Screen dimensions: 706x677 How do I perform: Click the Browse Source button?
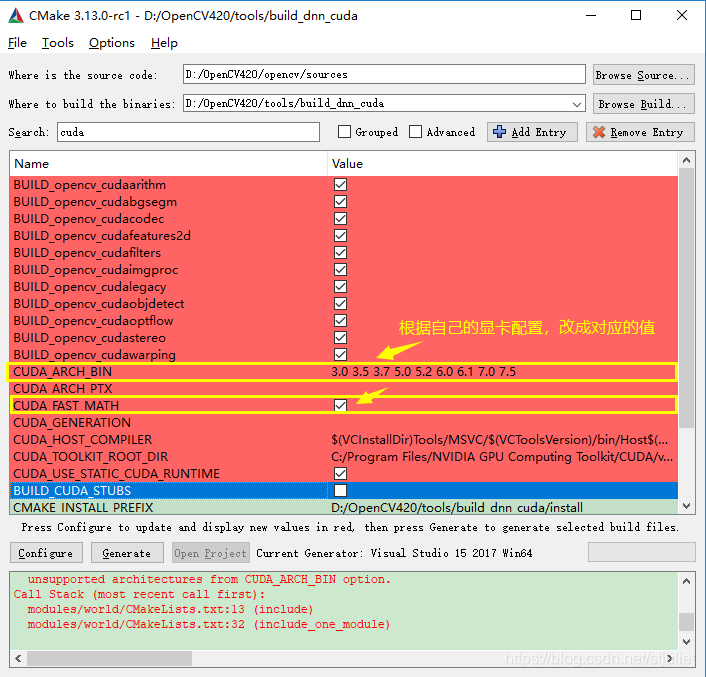(x=643, y=75)
